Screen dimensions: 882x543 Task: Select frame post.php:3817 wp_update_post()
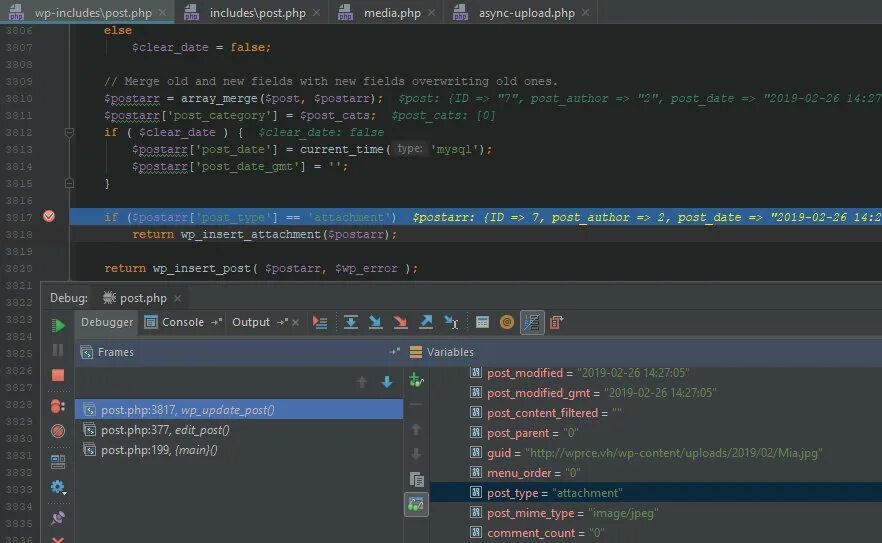(239, 410)
